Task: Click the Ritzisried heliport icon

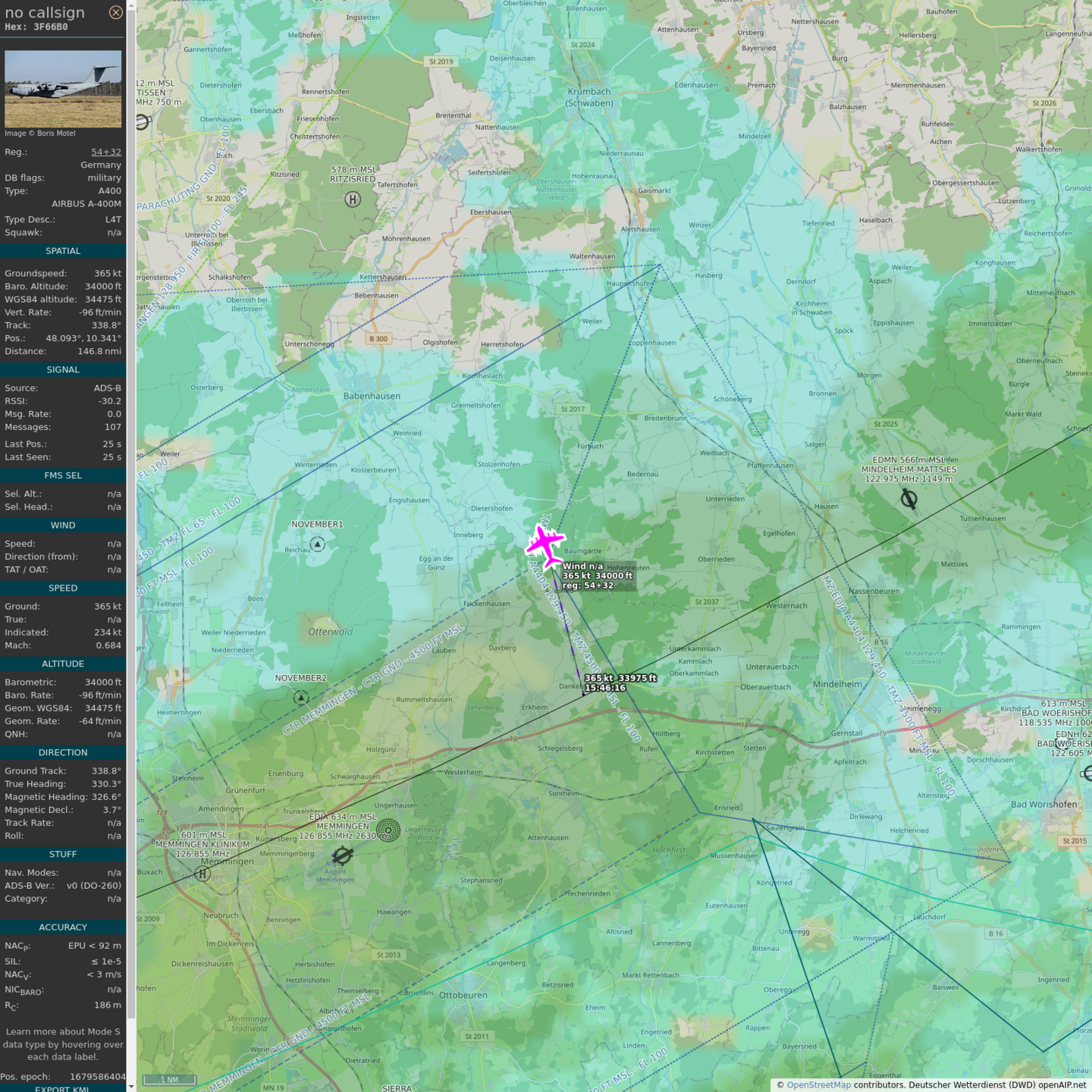Action: point(353,199)
